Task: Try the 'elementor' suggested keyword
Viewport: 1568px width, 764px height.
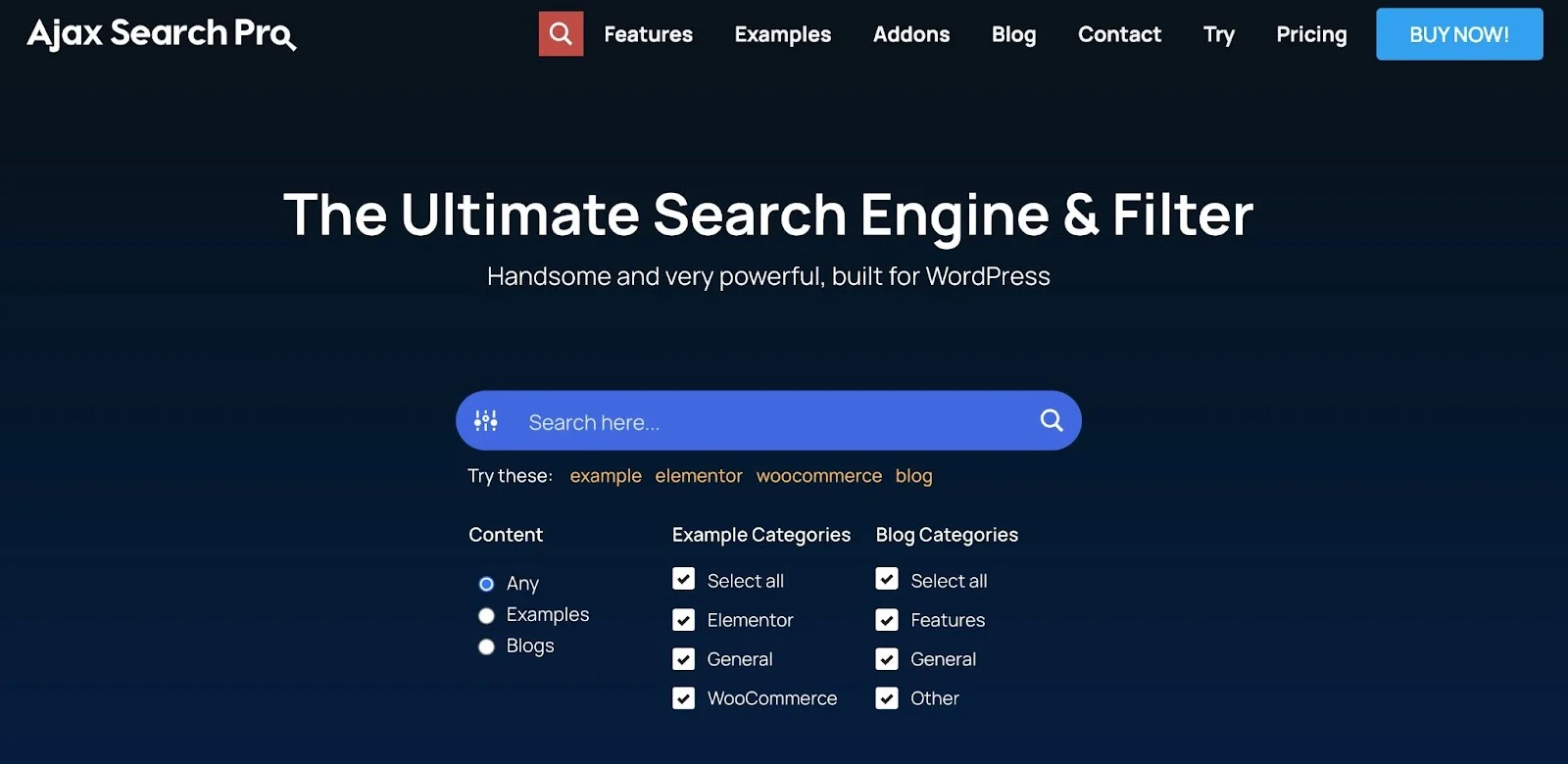Action: coord(699,476)
